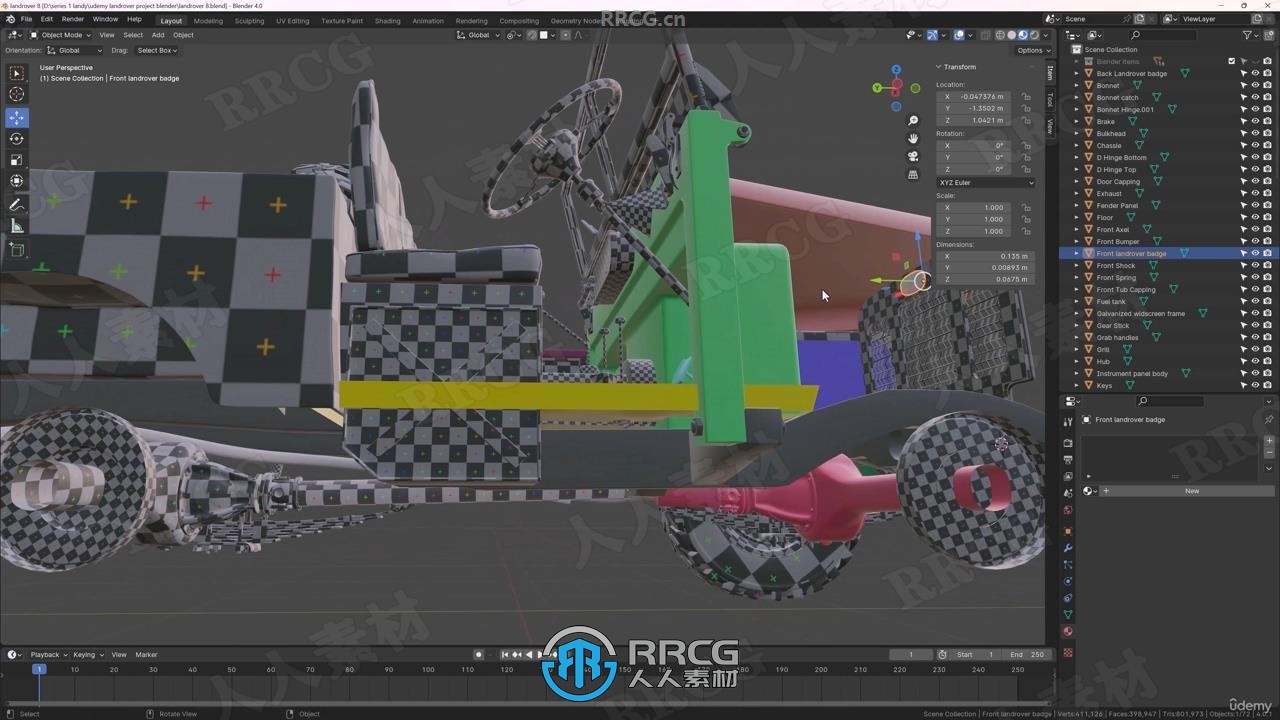The image size is (1280, 720).
Task: Open the timeline Playback popover
Action: (48, 655)
